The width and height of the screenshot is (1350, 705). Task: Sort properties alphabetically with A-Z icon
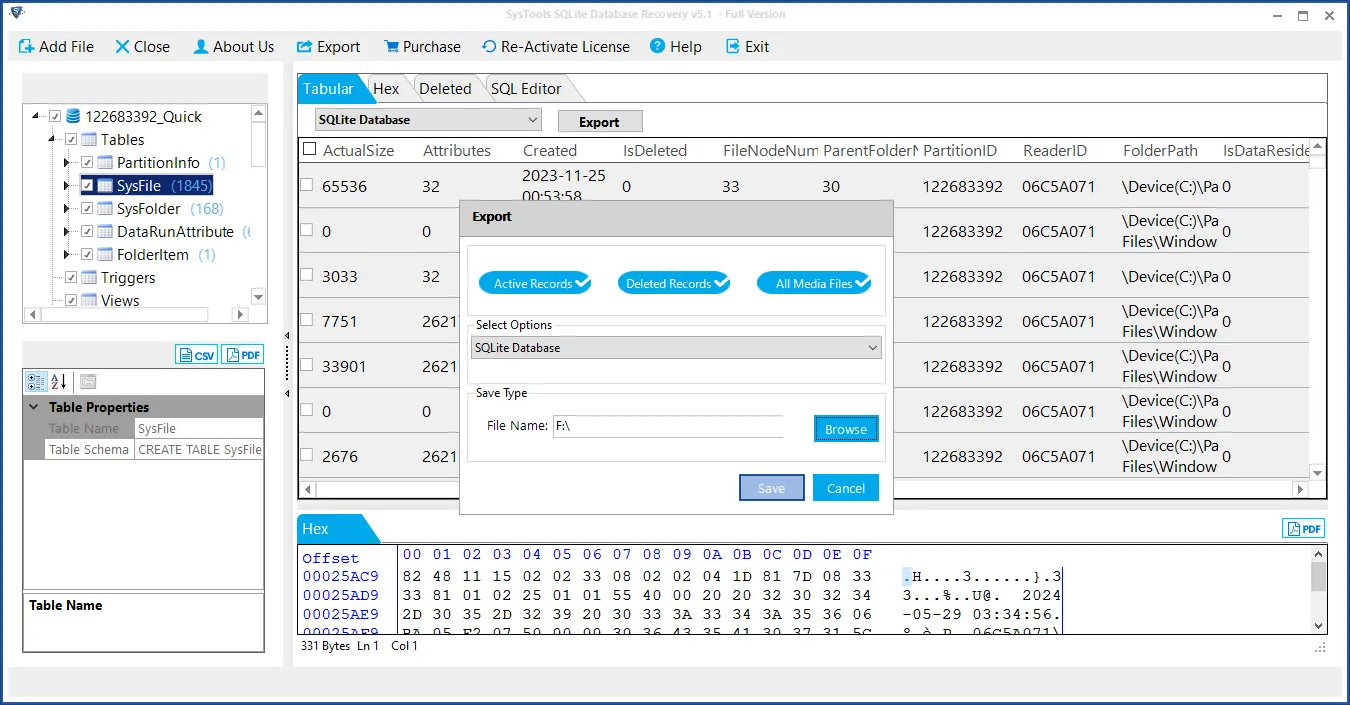point(59,381)
